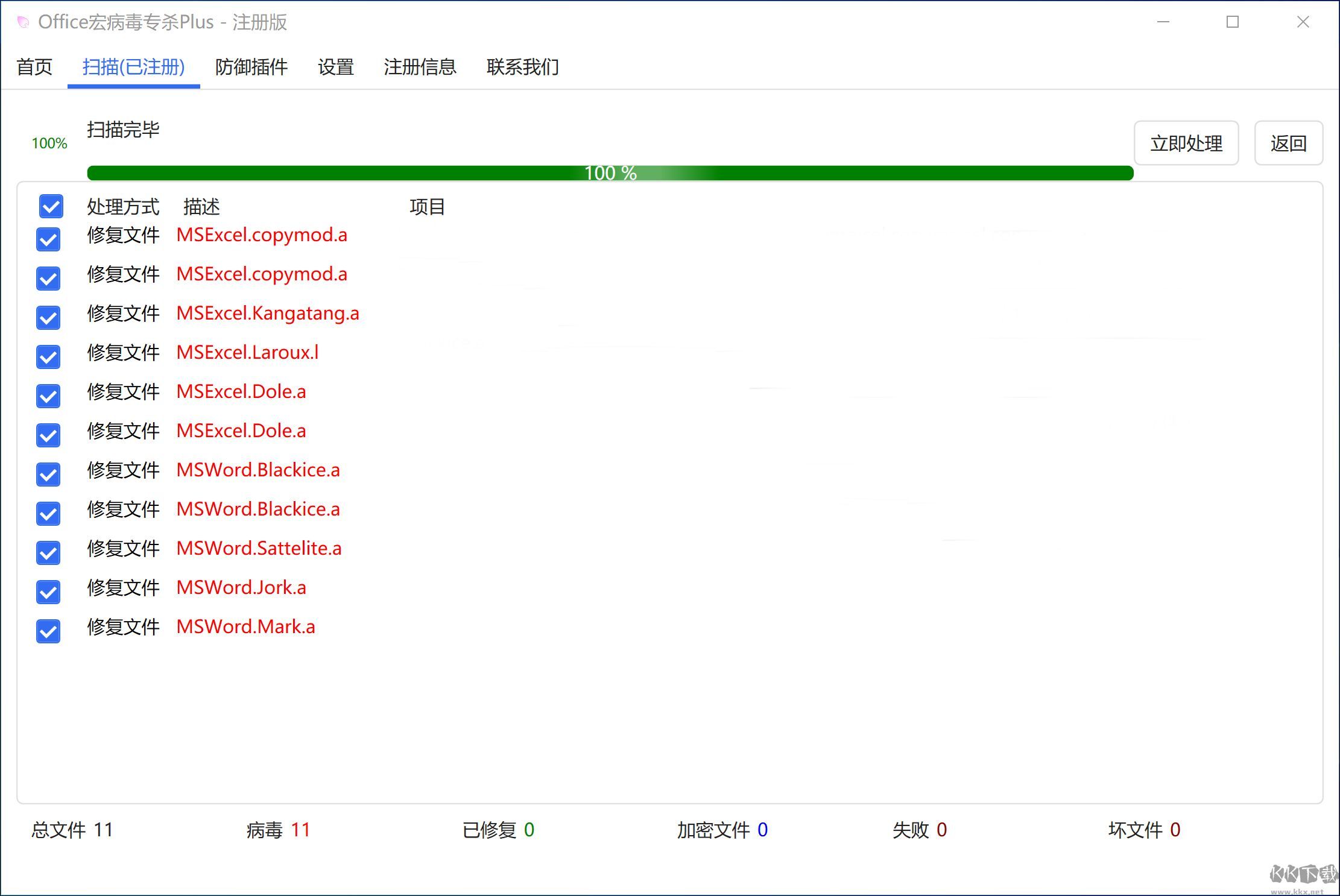The width and height of the screenshot is (1340, 896).
Task: Switch to the 设置 tab
Action: tap(336, 67)
